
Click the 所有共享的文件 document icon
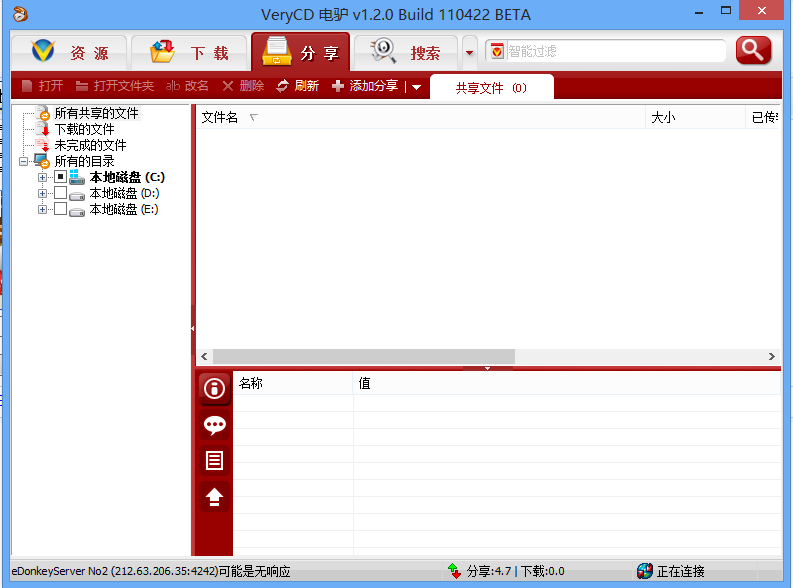[42, 113]
